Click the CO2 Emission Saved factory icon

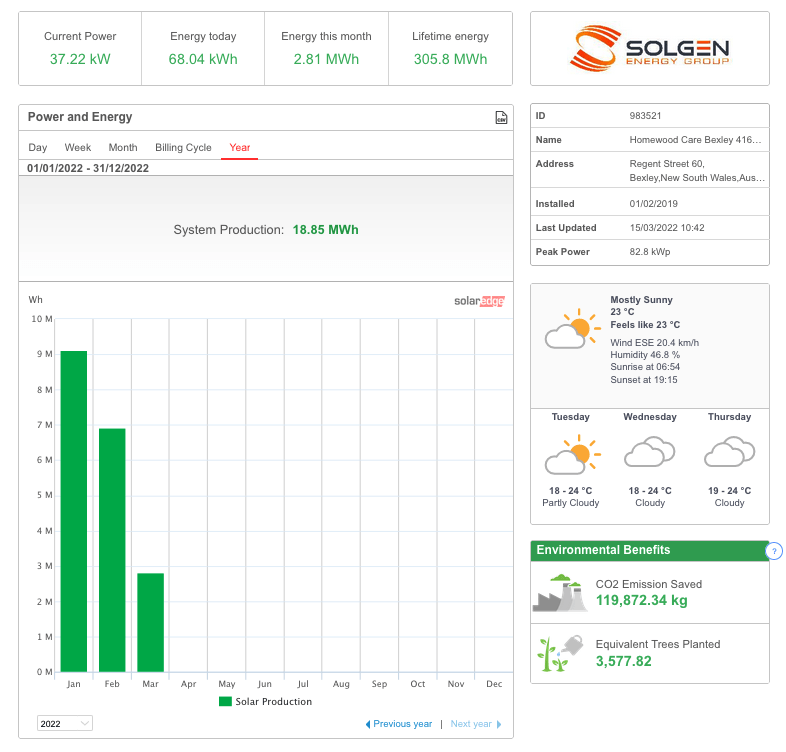coord(560,593)
